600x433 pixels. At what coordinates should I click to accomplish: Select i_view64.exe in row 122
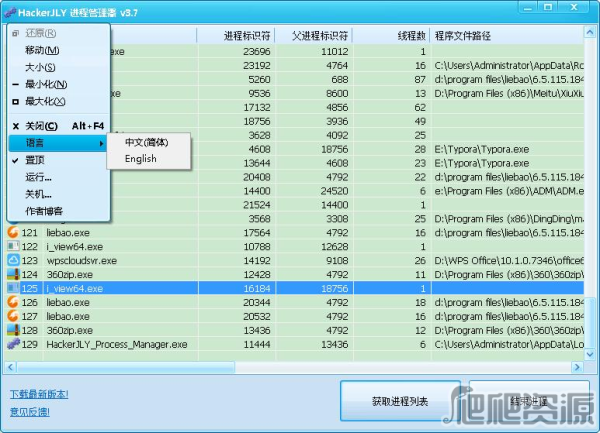click(x=75, y=246)
